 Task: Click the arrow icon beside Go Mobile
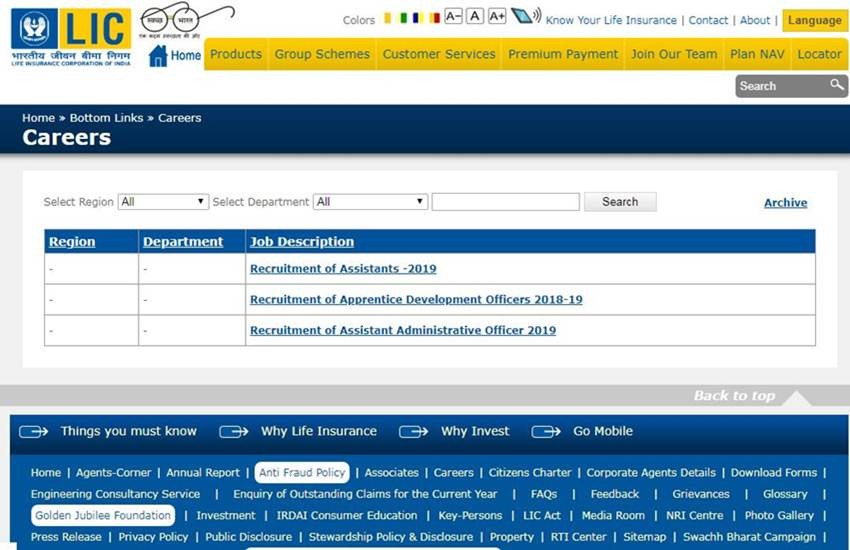[x=546, y=431]
